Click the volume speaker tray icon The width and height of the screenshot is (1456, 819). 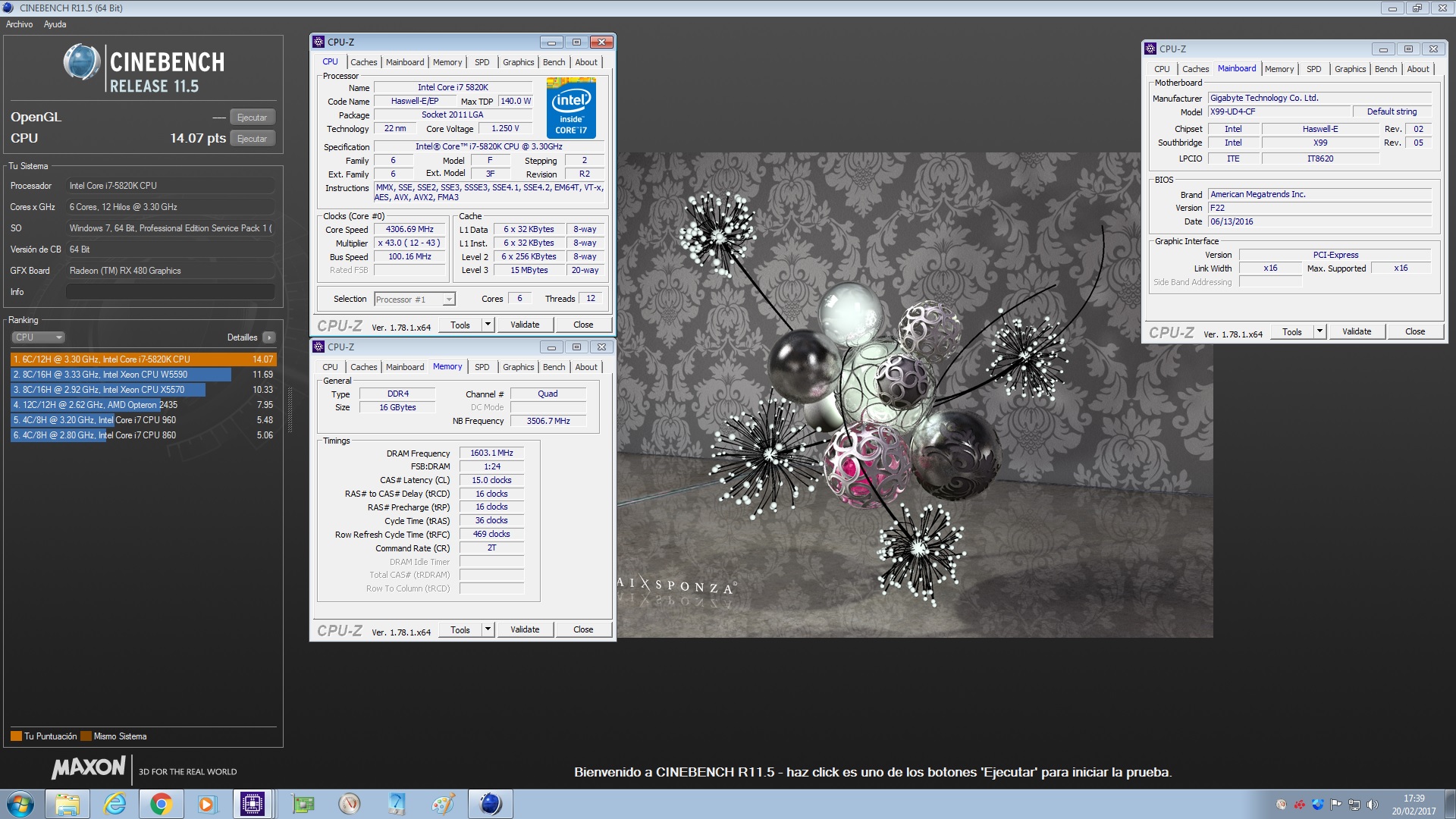tap(1372, 805)
